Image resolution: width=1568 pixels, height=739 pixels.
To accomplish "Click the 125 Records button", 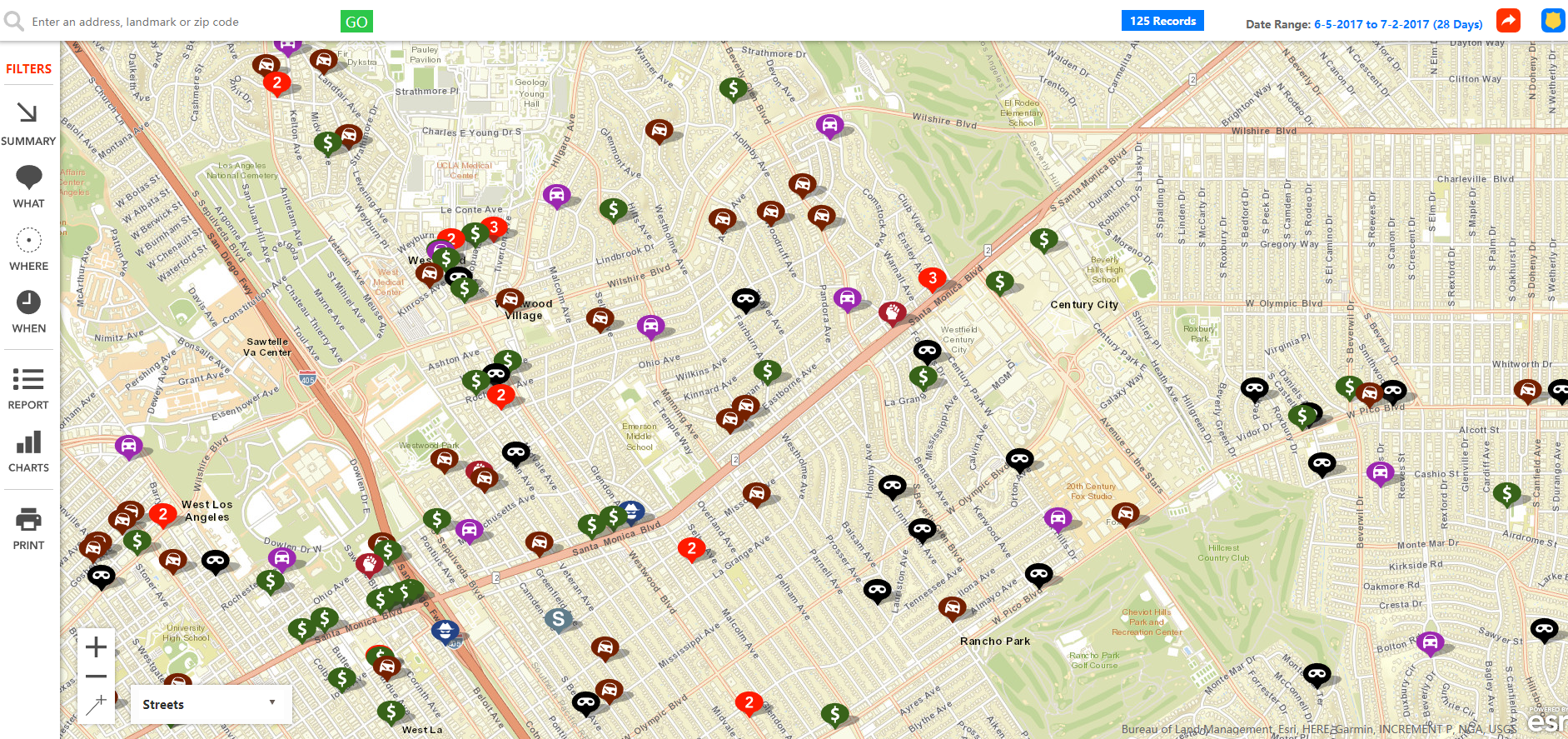I will (1162, 21).
